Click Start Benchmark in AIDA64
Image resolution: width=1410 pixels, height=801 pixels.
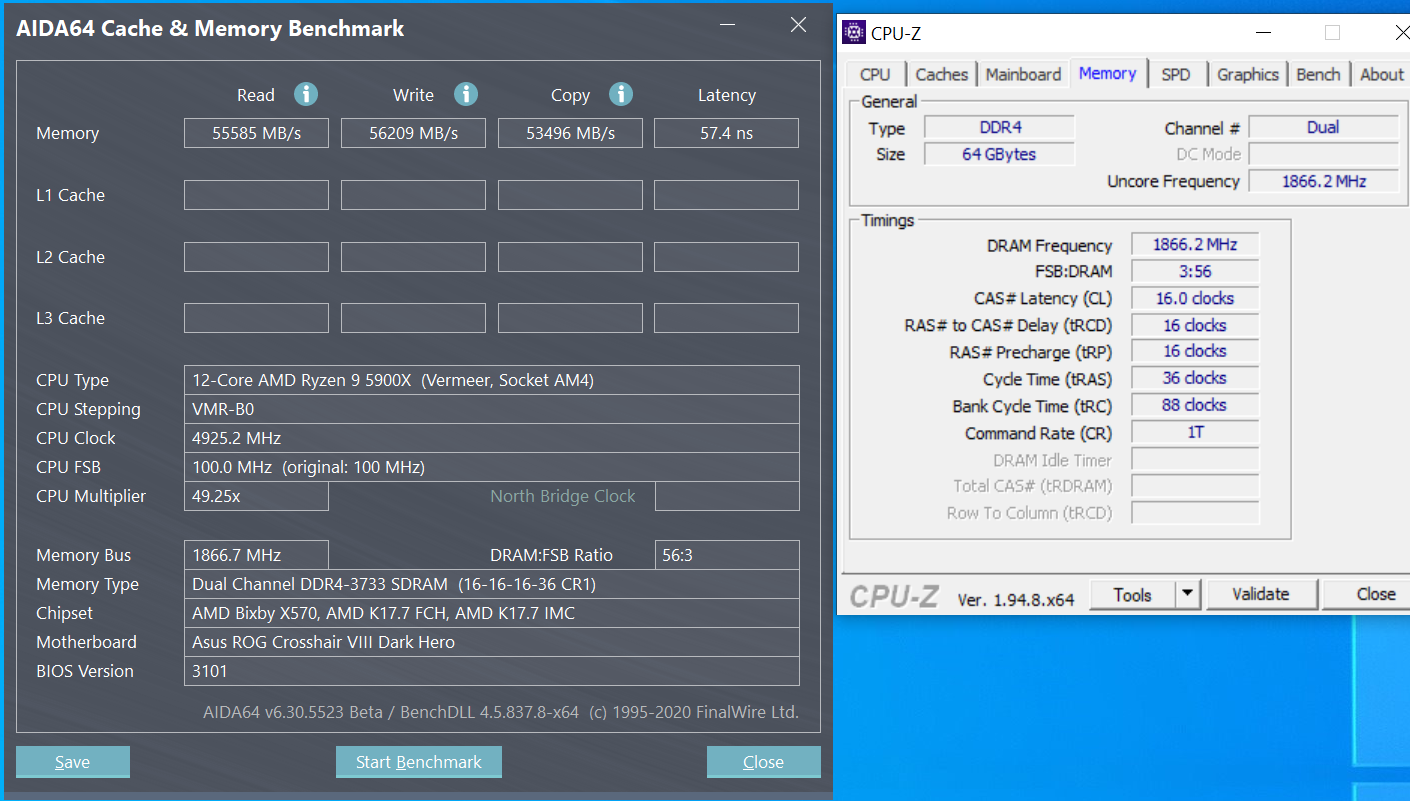[419, 762]
